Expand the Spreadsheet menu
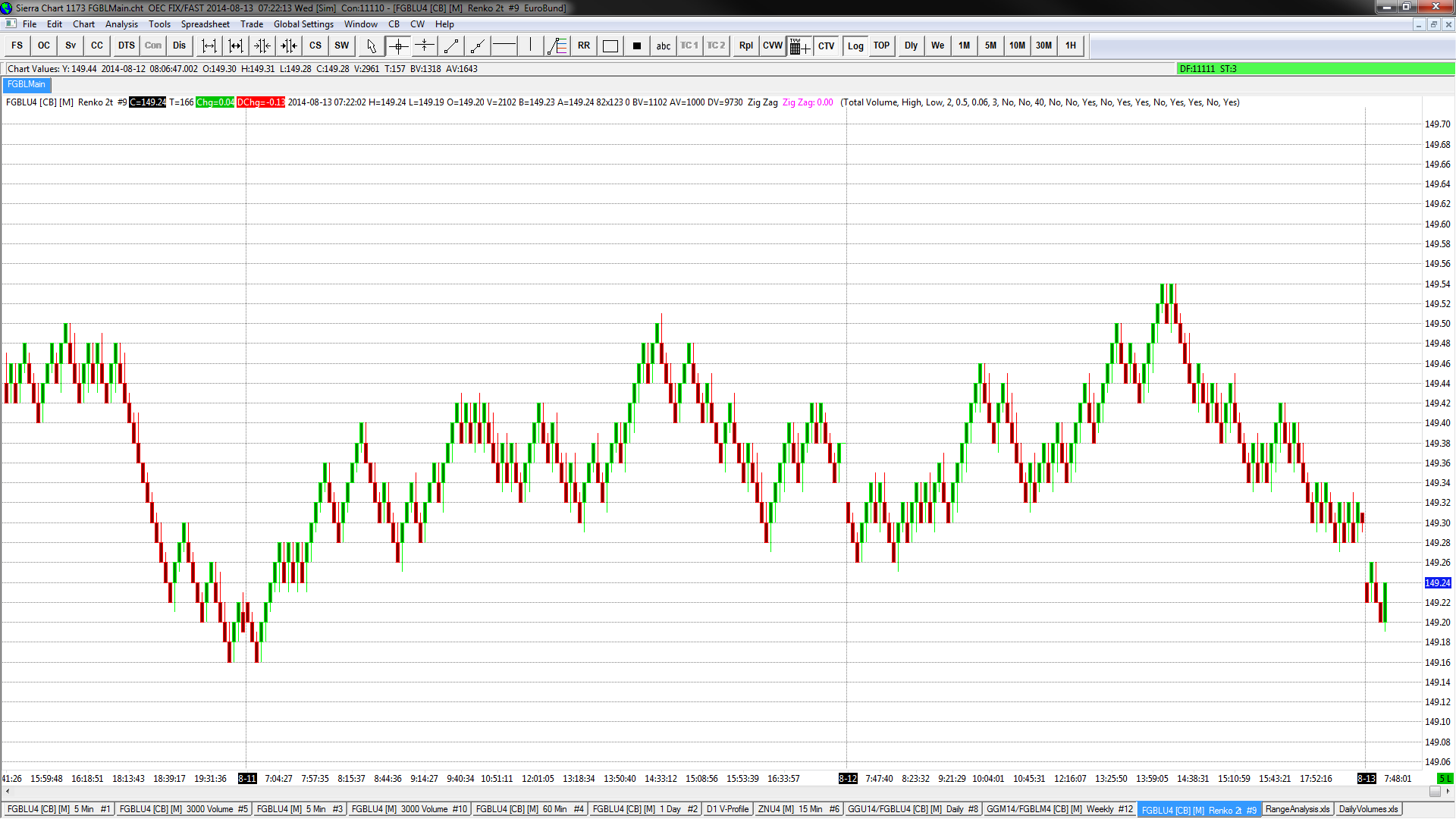Image resolution: width=1456 pixels, height=819 pixels. click(x=205, y=24)
